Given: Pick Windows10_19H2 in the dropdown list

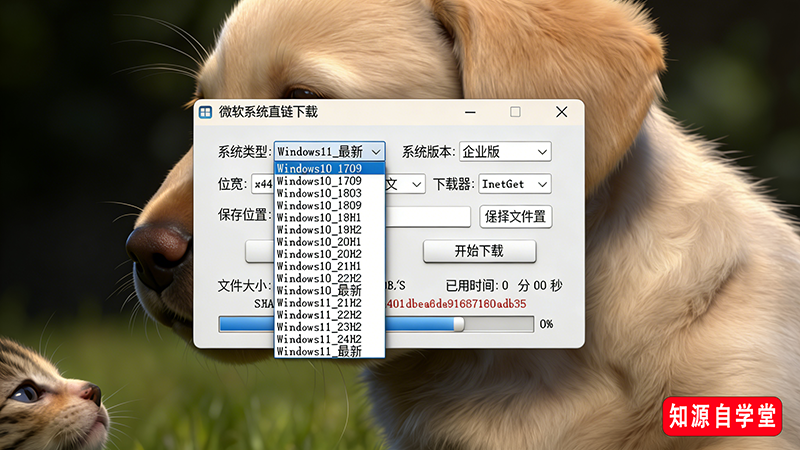Looking at the screenshot, I should point(330,230).
